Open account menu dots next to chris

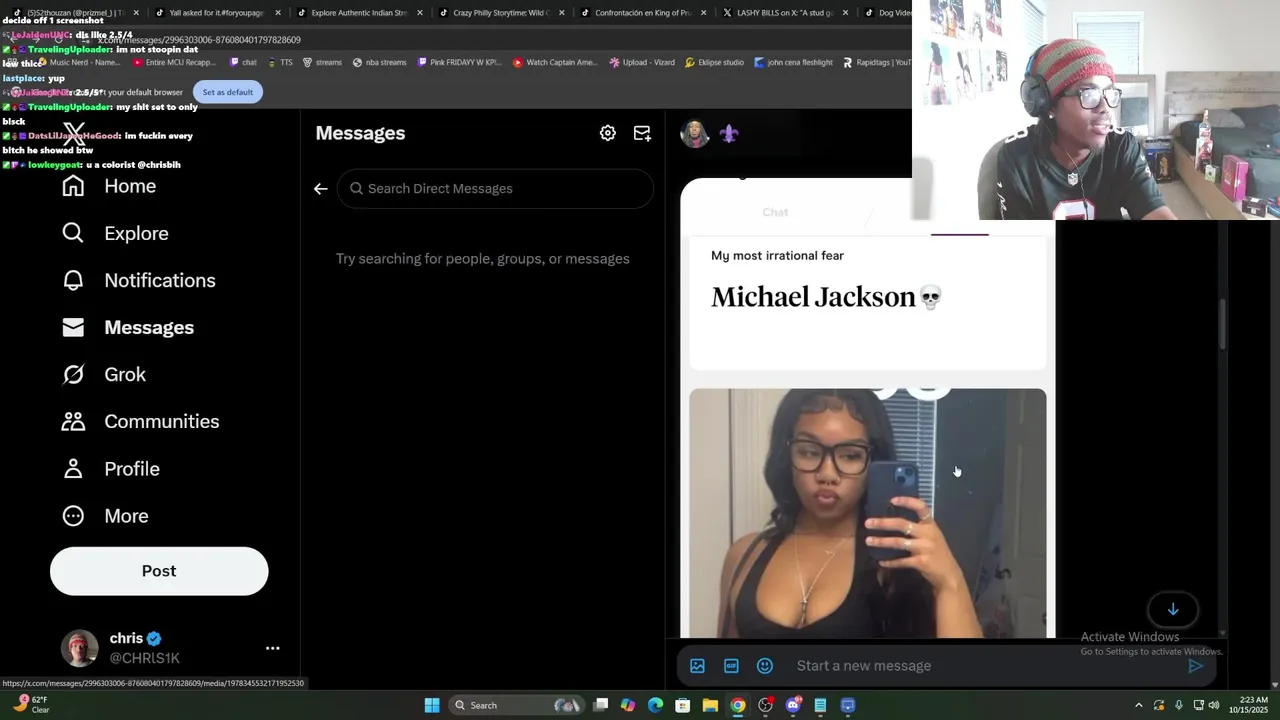coord(272,648)
